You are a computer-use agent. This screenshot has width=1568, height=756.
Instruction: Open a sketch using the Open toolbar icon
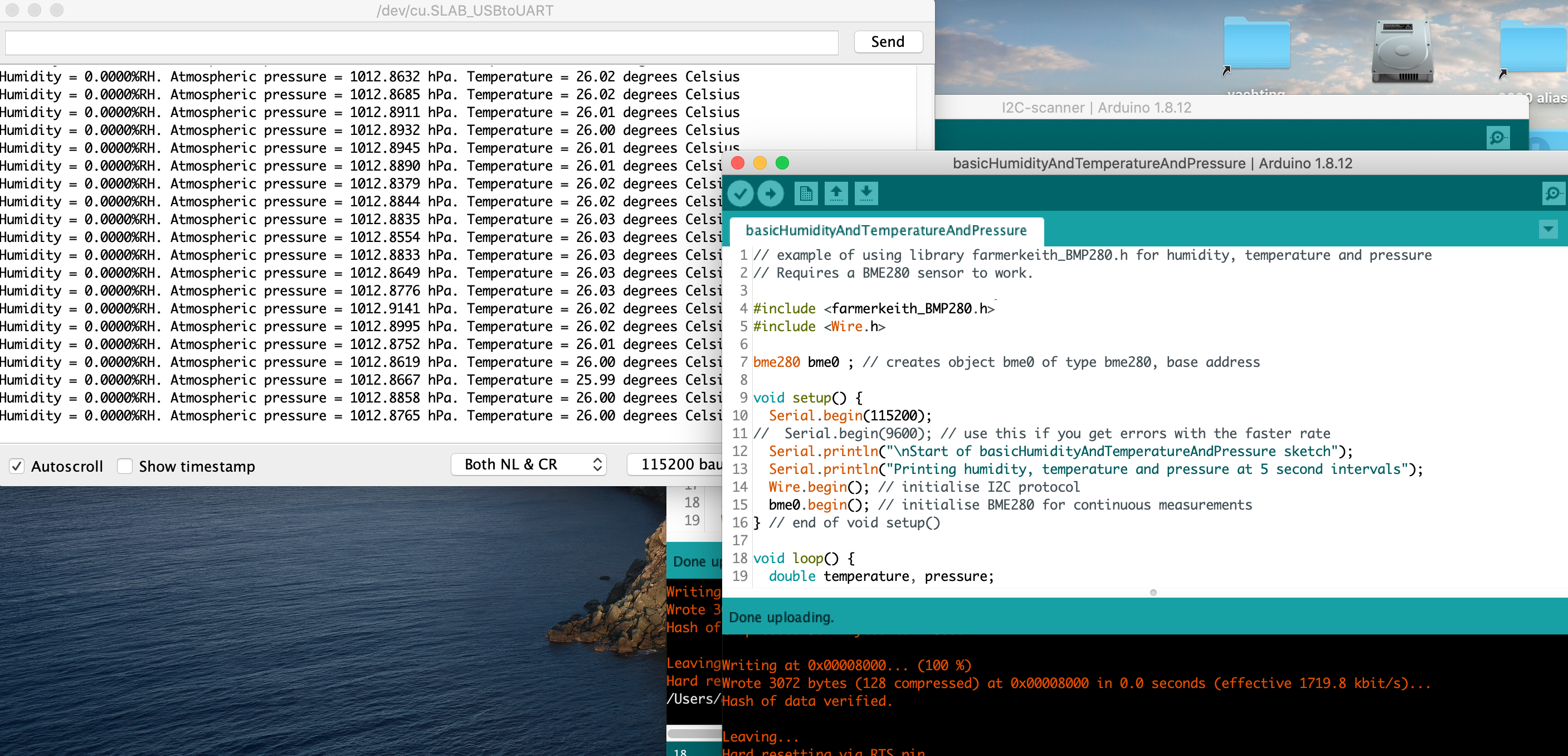(836, 193)
